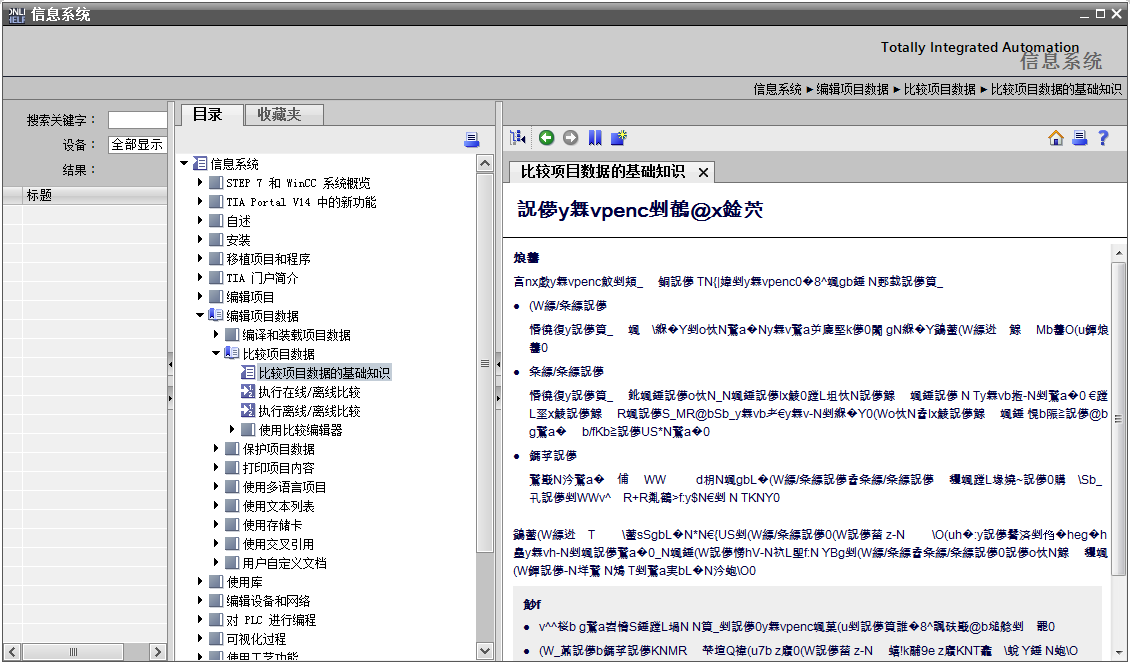
Task: Select 自述 in the contents tree
Action: pos(239,221)
